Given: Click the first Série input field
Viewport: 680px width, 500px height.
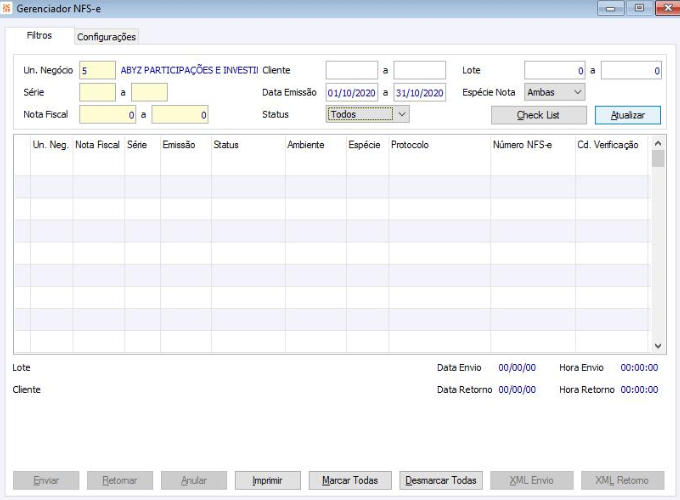Looking at the screenshot, I should (x=97, y=92).
